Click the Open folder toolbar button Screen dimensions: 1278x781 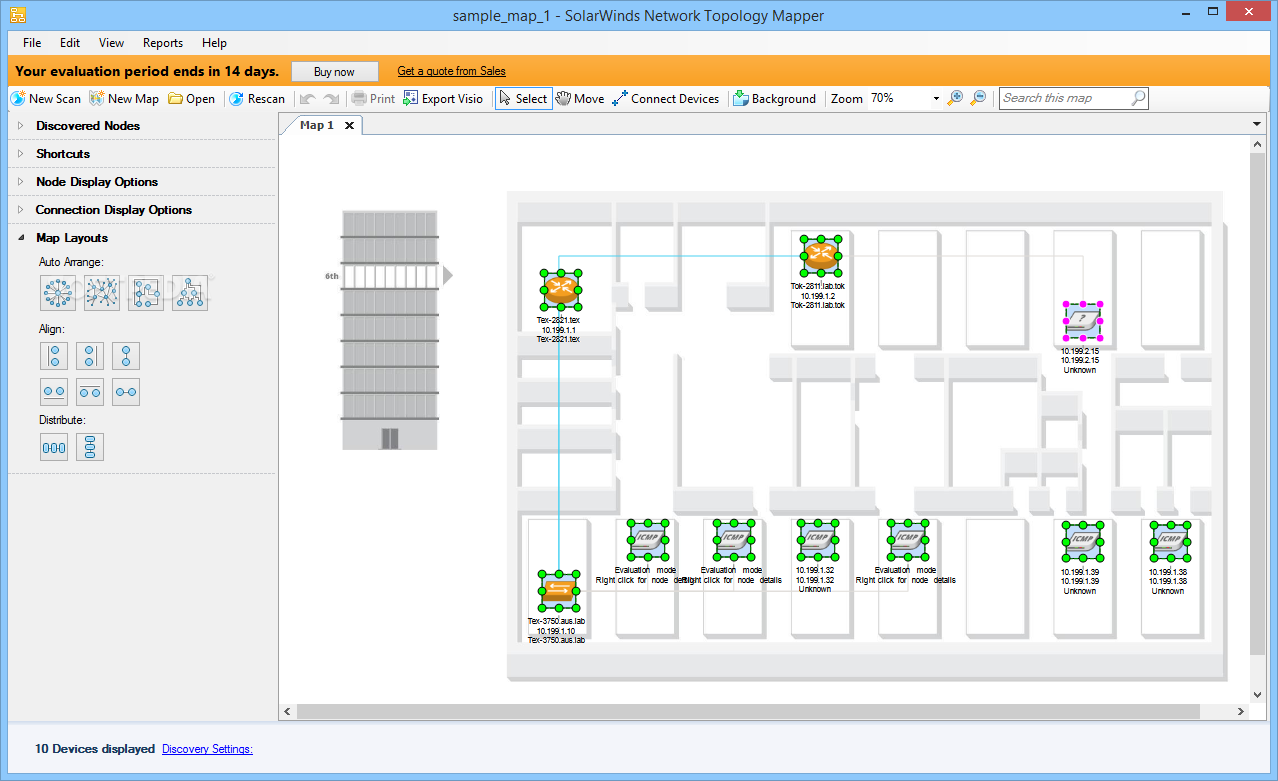[x=191, y=99]
